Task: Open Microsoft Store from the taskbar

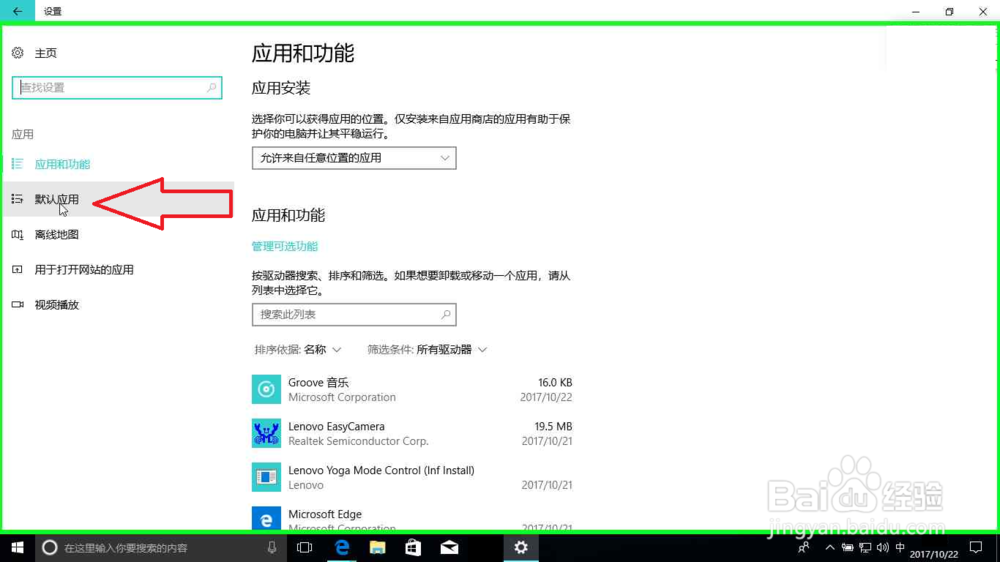Action: click(413, 547)
